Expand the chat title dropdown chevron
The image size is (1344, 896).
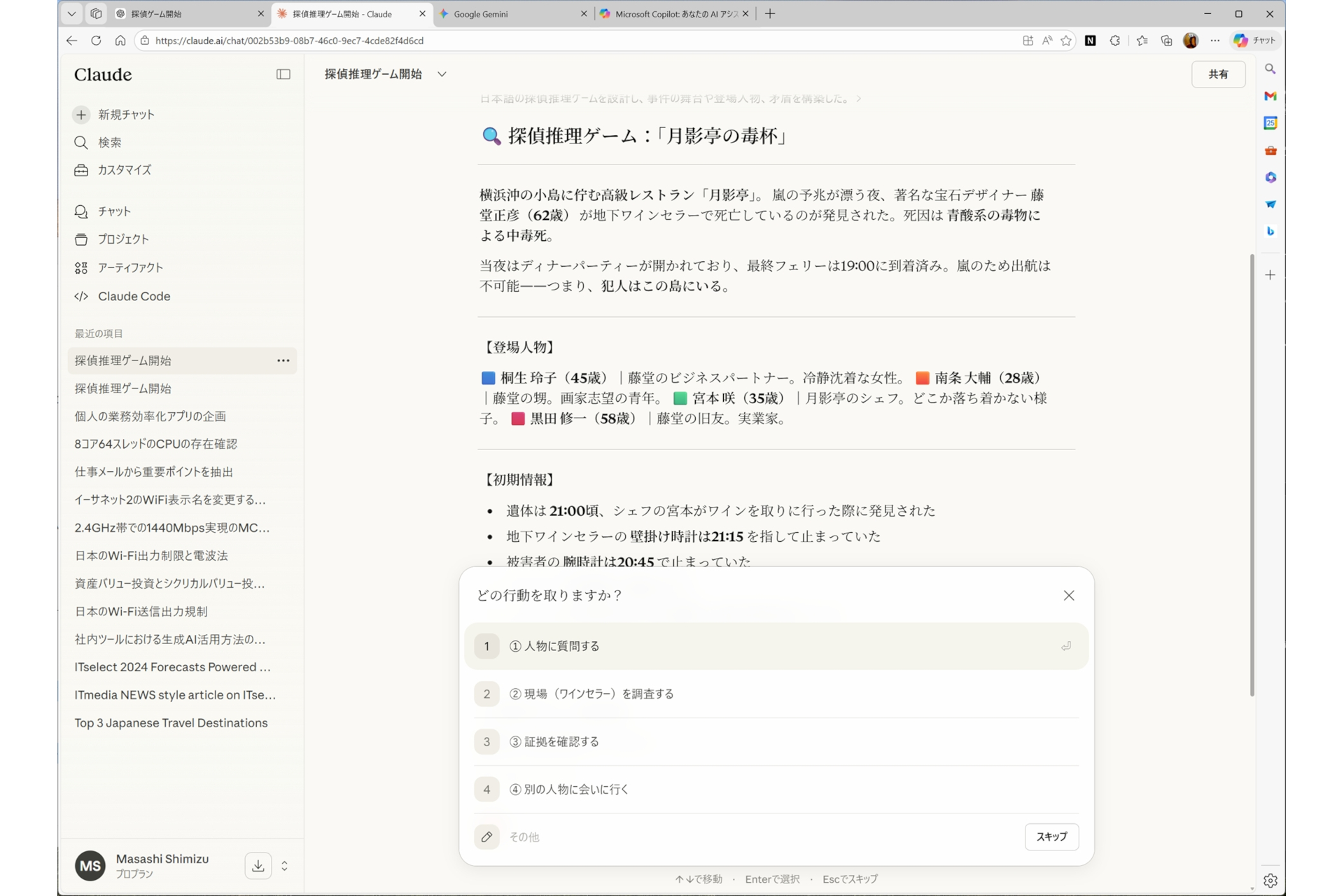(442, 74)
